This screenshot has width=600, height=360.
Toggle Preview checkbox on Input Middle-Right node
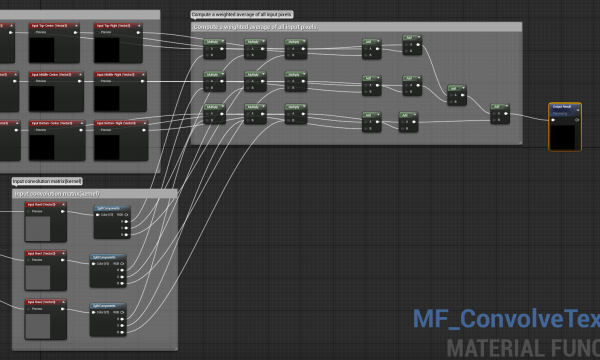[x=98, y=81]
